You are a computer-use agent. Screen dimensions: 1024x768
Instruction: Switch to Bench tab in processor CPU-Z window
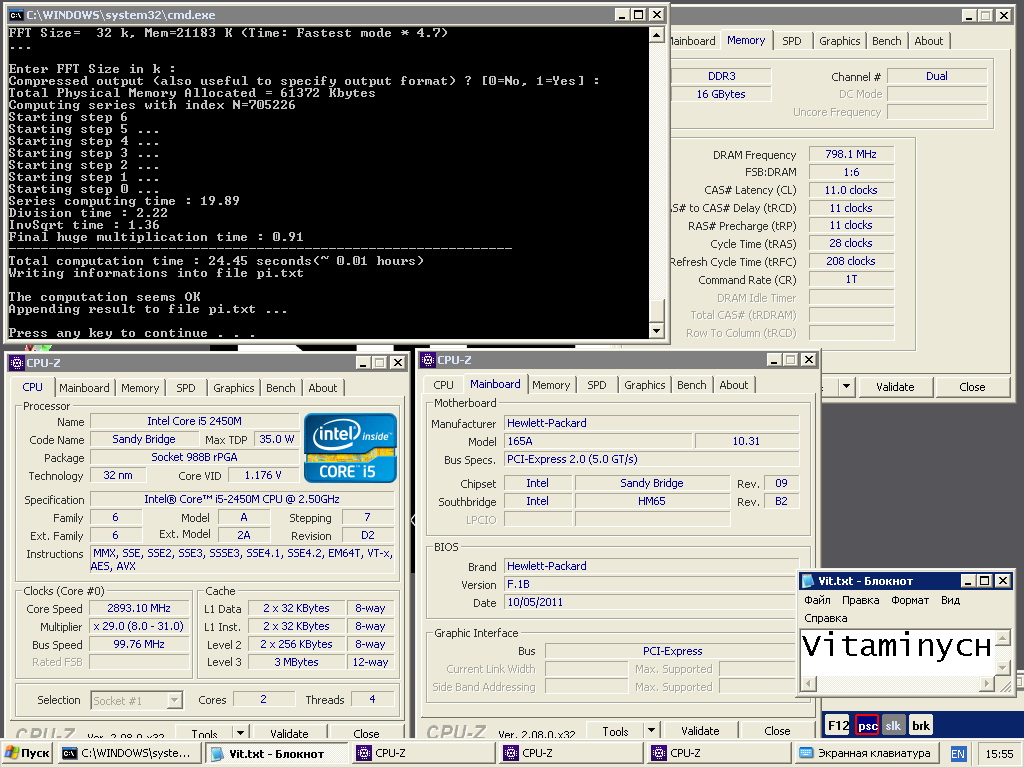281,388
